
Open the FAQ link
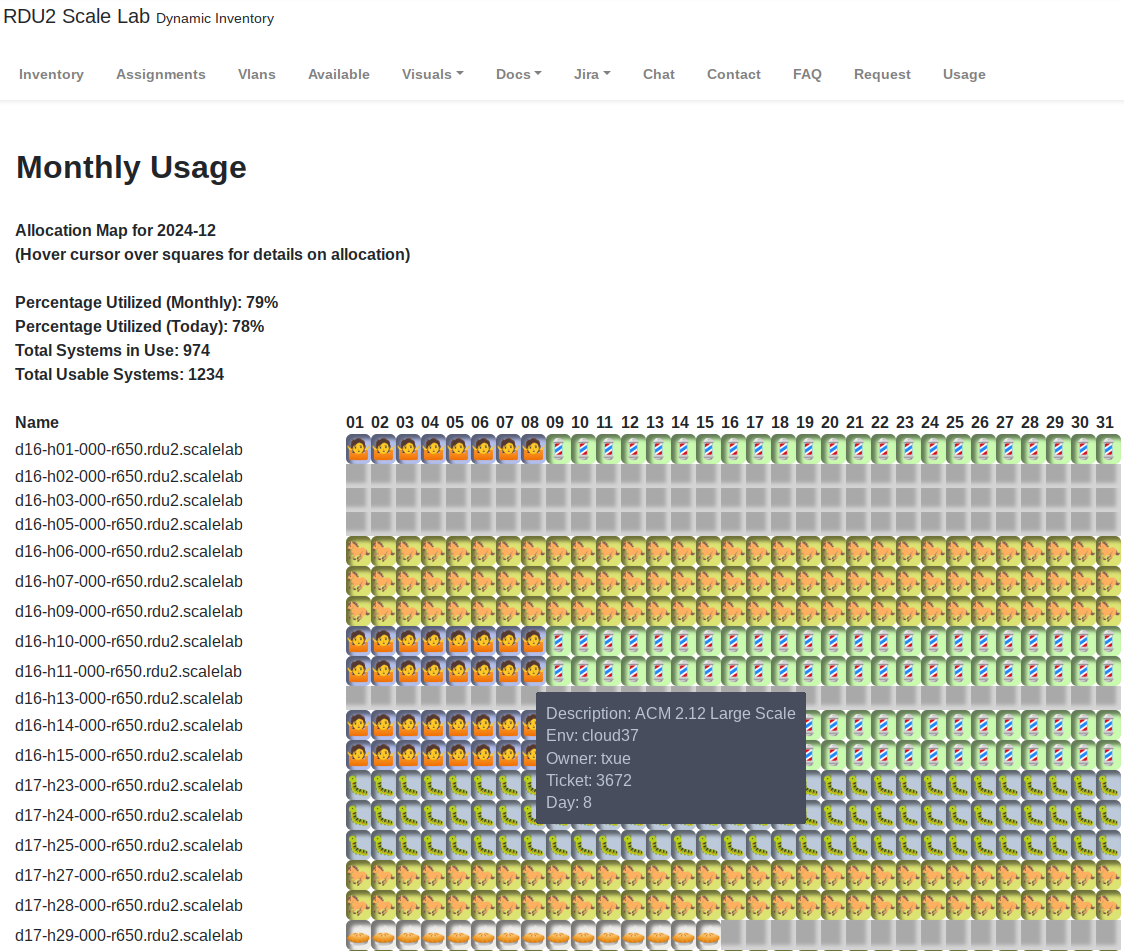807,74
